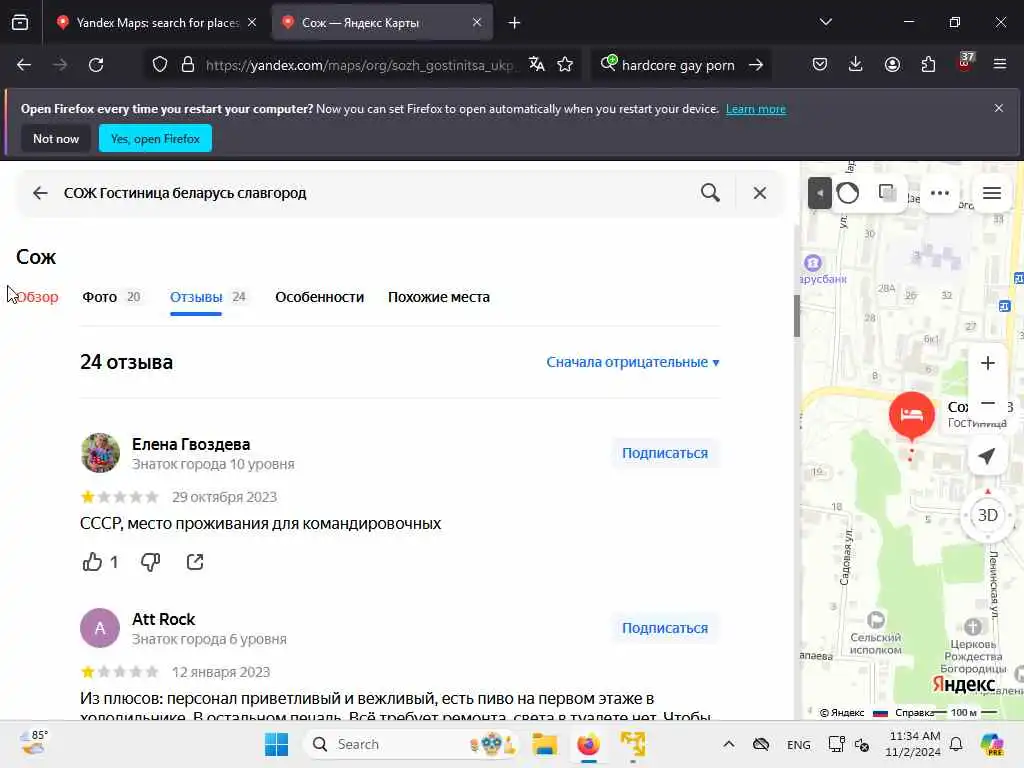Open the Firefox account icon
1024x768 pixels.
(892, 64)
